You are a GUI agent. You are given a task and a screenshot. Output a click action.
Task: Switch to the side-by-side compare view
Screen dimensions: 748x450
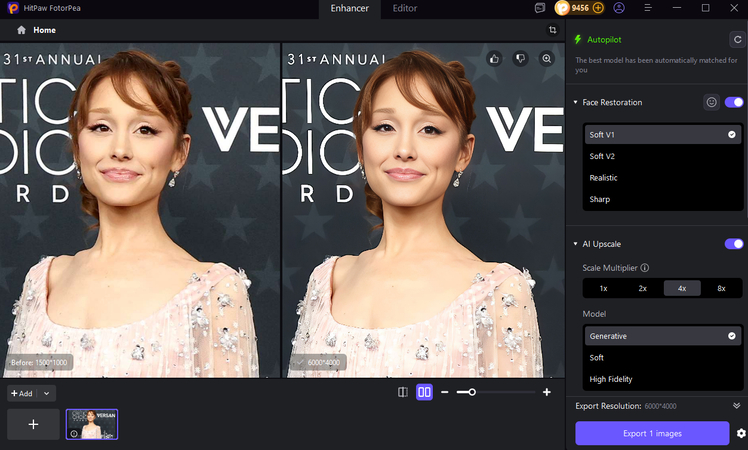pyautogui.click(x=424, y=392)
